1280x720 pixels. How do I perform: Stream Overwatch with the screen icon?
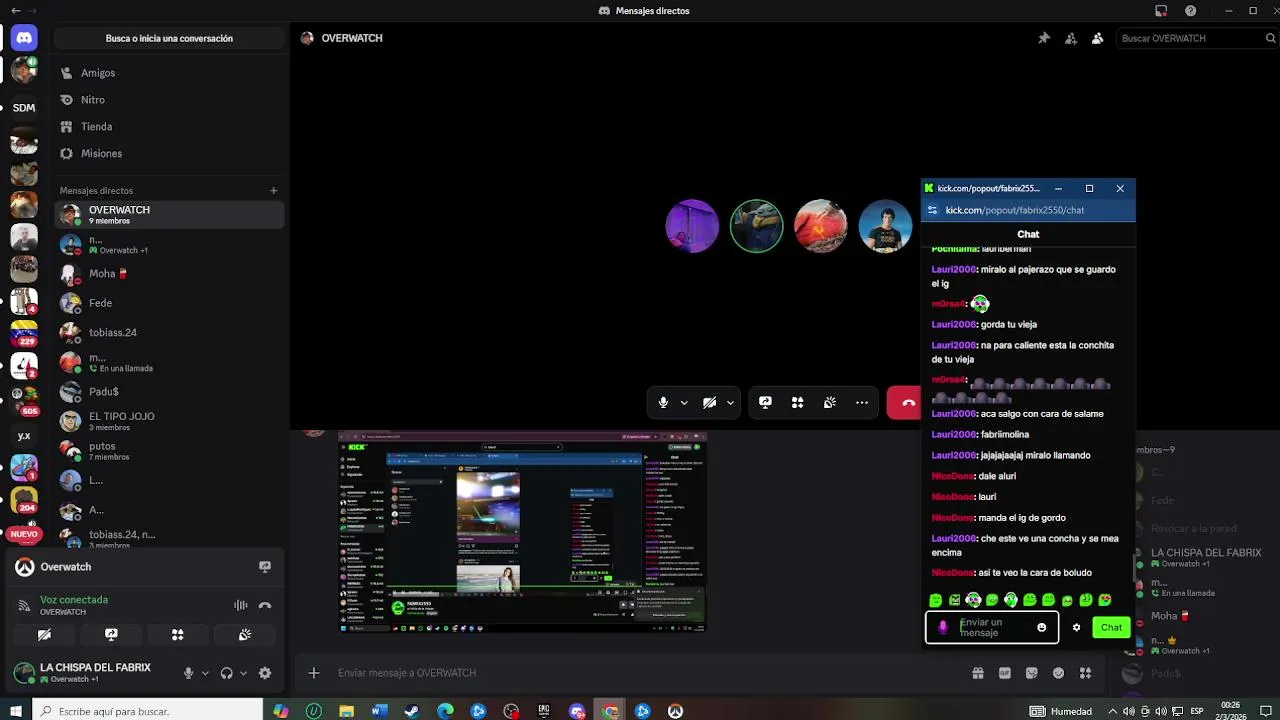coord(265,566)
